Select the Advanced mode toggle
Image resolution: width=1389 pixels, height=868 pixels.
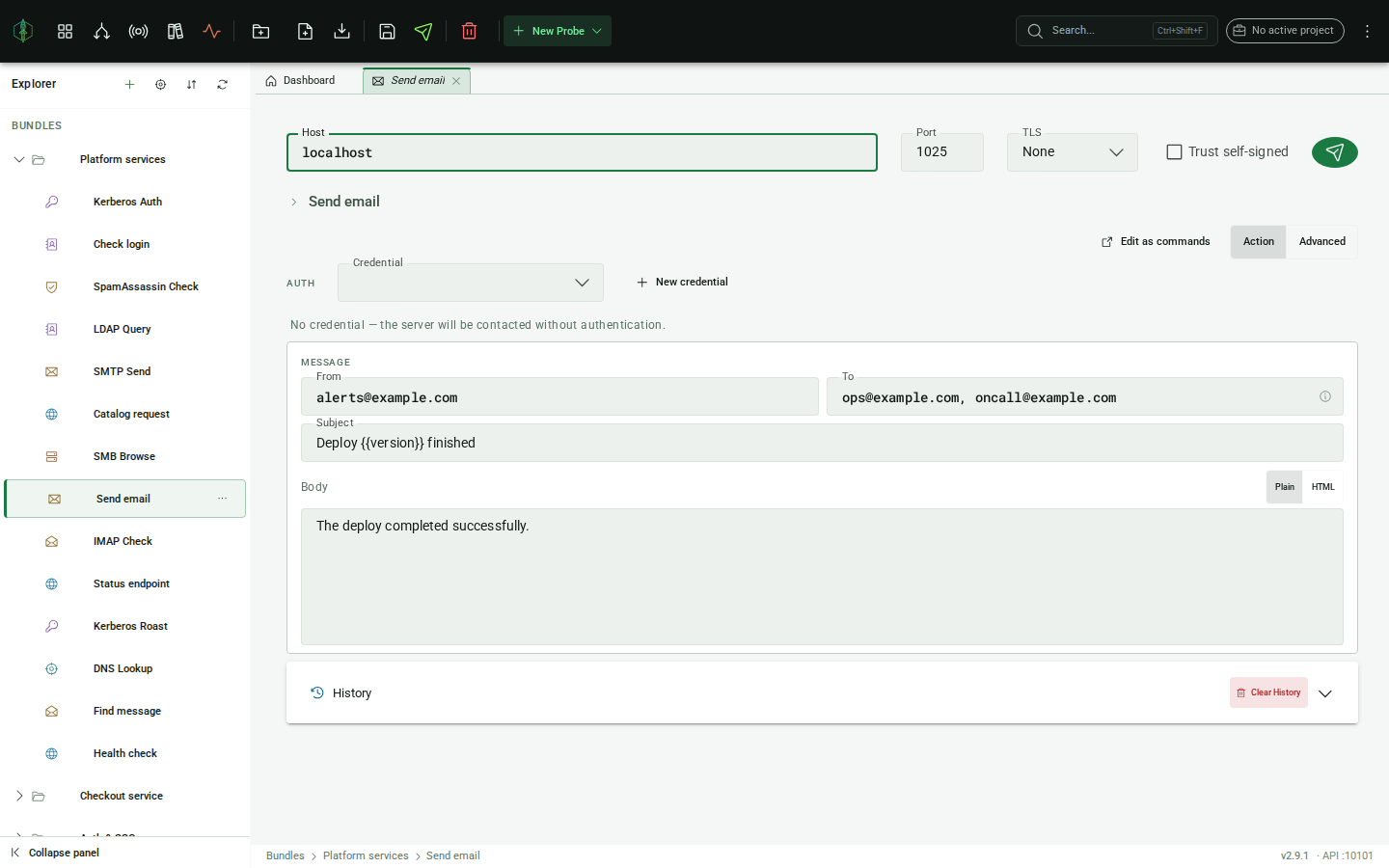tap(1321, 242)
